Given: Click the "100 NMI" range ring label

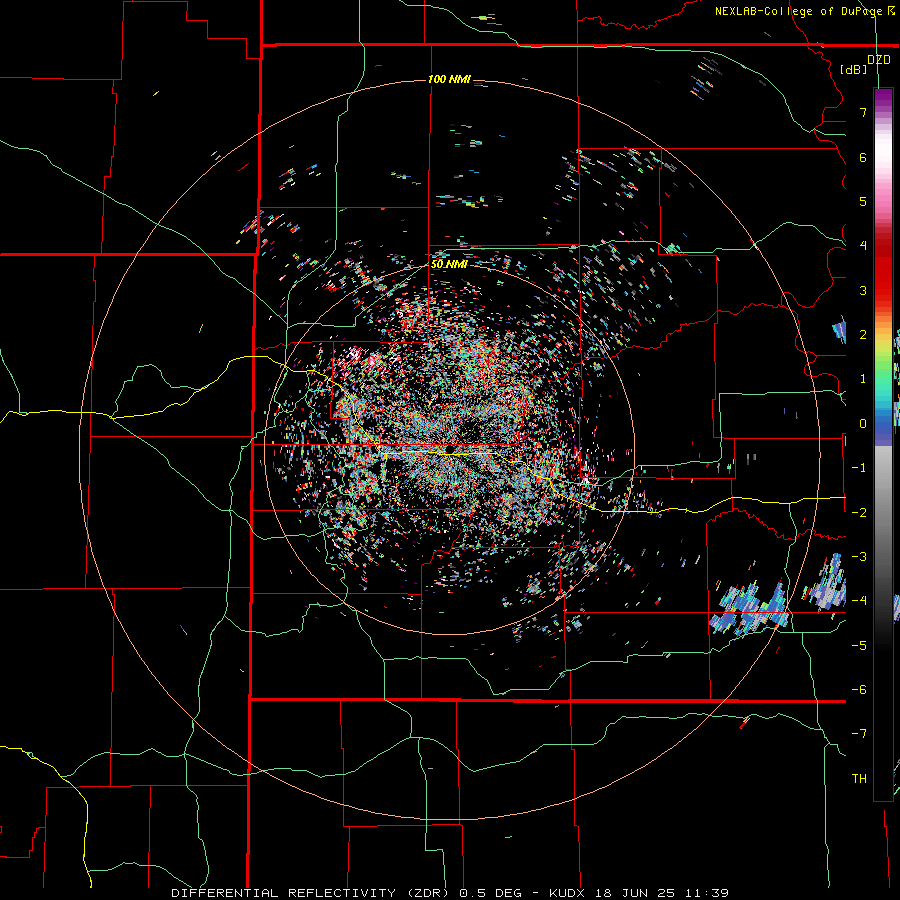Looking at the screenshot, I should tap(449, 79).
